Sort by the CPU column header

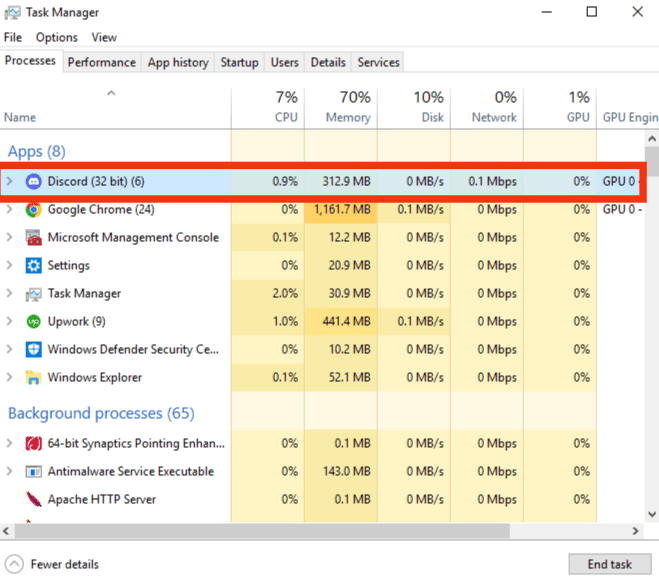pyautogui.click(x=268, y=108)
